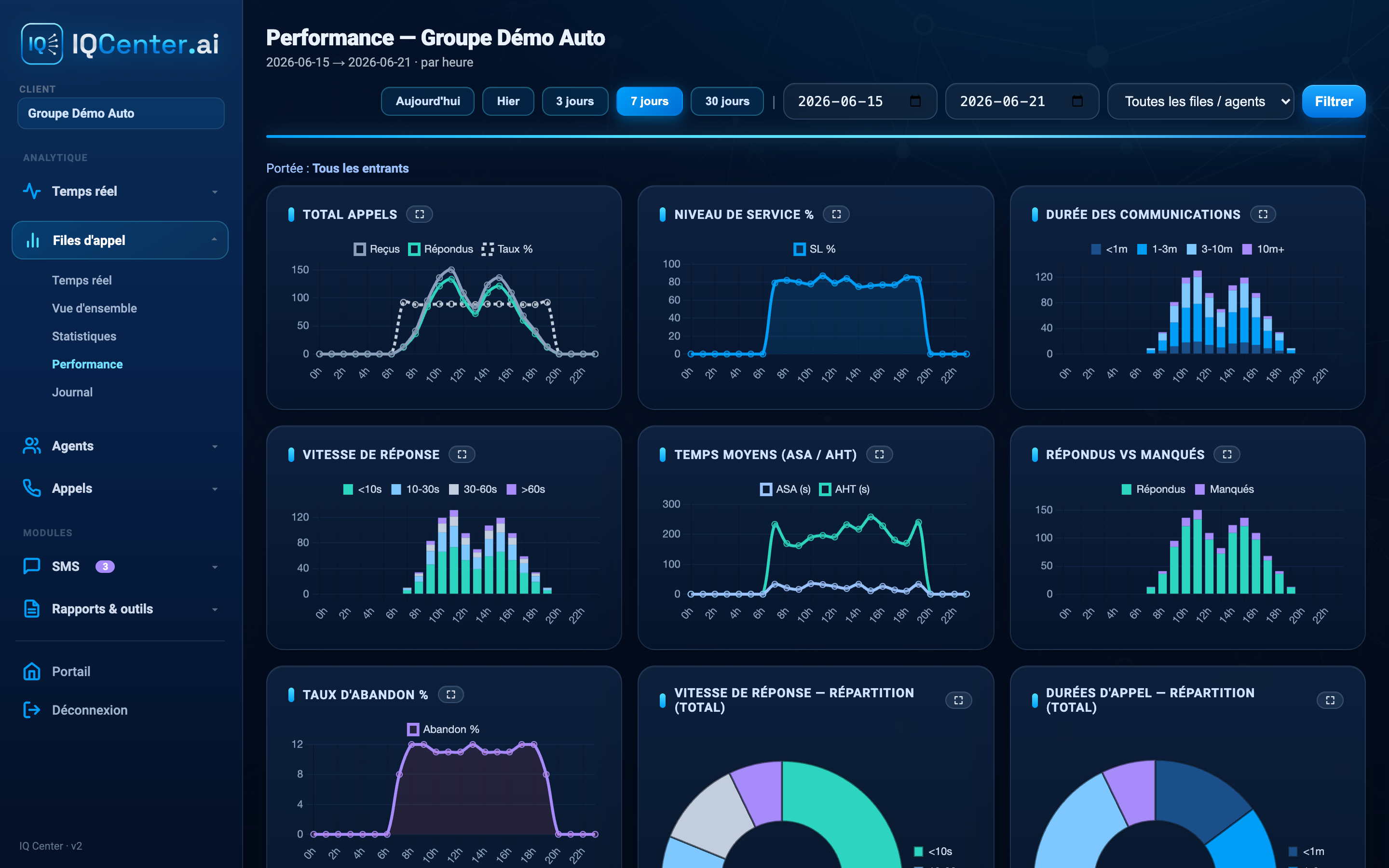The height and width of the screenshot is (868, 1389).
Task: Open Temps réel submenu under Files d'appel
Action: (82, 280)
